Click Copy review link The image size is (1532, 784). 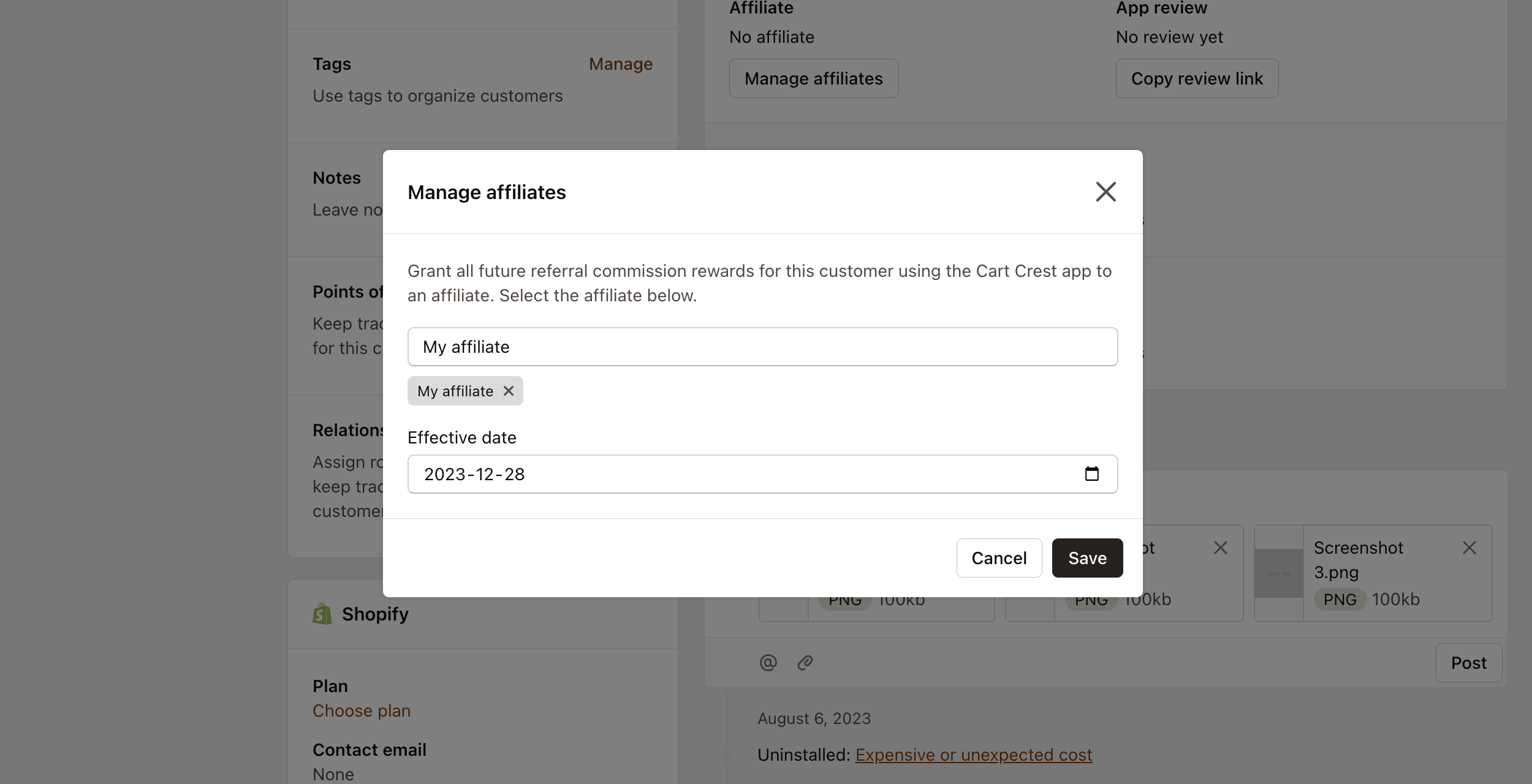point(1197,78)
